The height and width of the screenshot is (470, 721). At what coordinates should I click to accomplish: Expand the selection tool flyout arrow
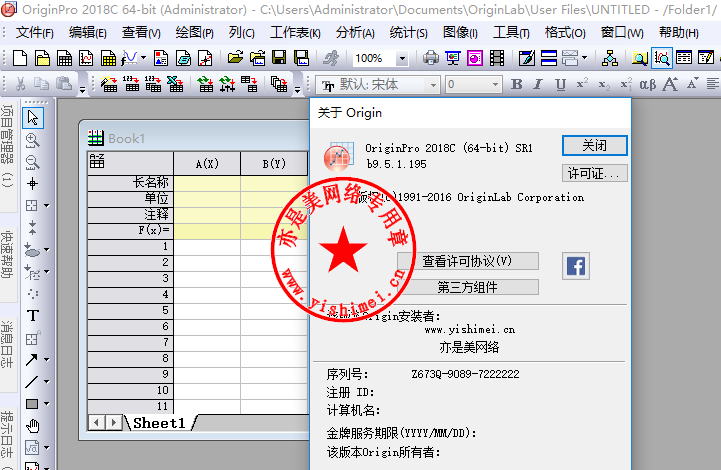point(46,206)
